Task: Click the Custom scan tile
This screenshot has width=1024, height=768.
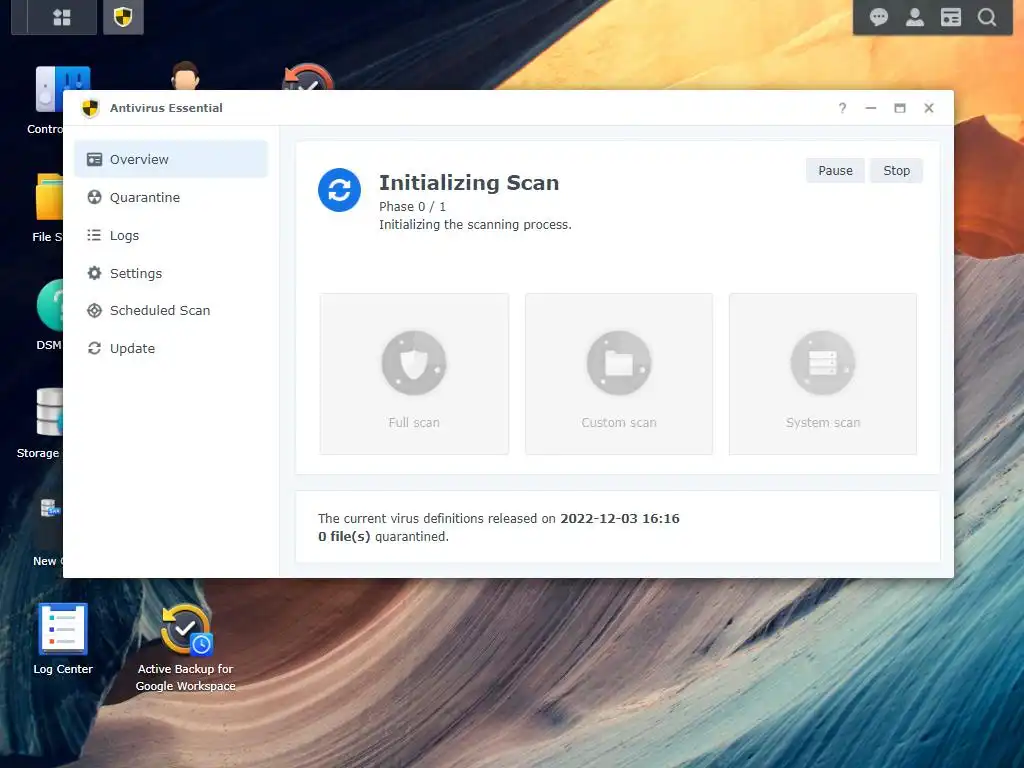Action: pyautogui.click(x=618, y=374)
